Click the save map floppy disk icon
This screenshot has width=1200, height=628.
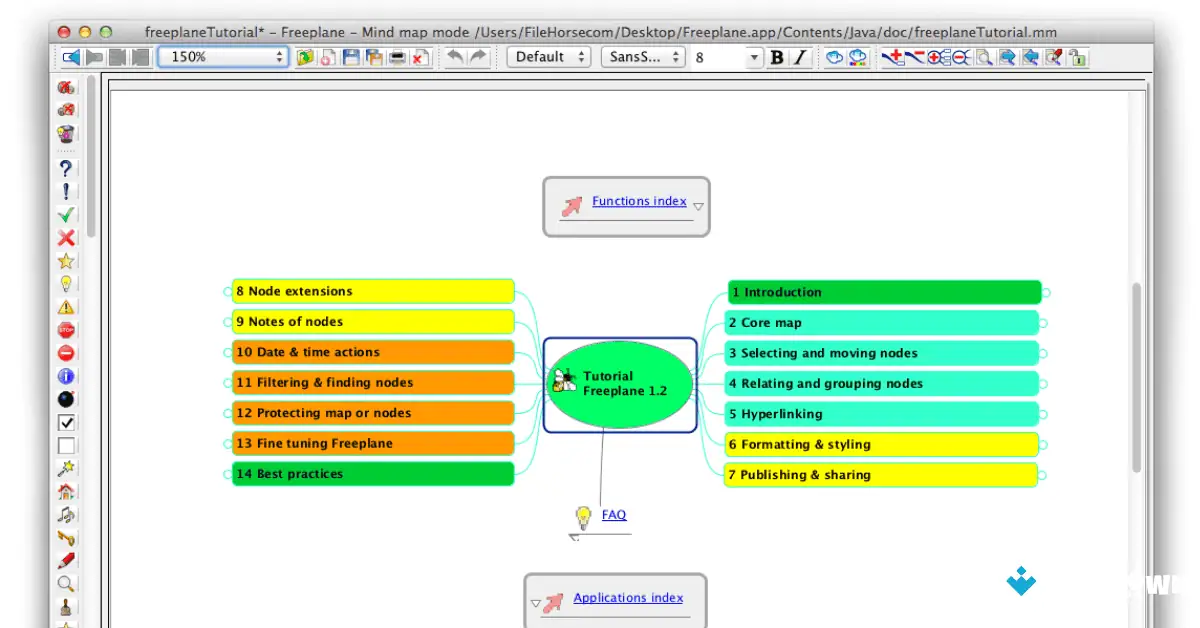(x=351, y=57)
